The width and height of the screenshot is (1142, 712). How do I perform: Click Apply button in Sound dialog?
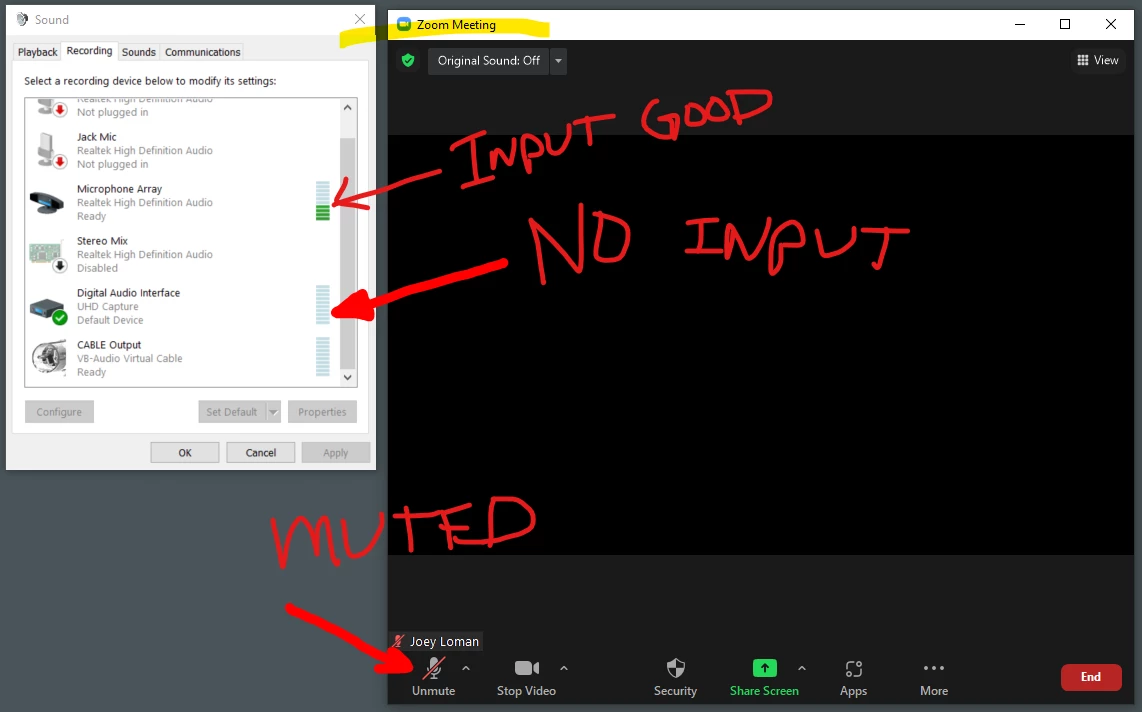coord(336,453)
